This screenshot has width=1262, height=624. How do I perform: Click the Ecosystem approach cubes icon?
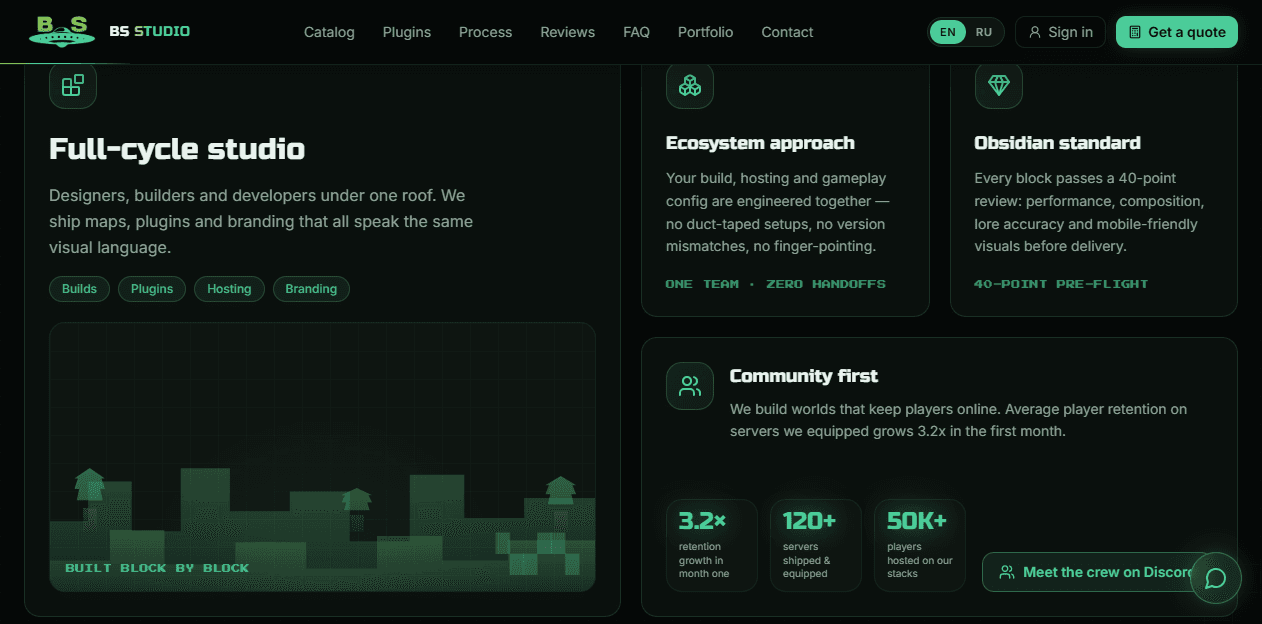click(690, 85)
